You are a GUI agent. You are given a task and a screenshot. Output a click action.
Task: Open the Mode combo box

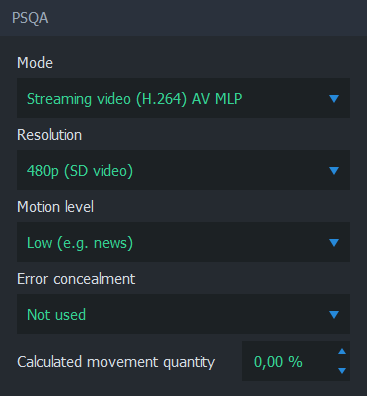tap(183, 98)
